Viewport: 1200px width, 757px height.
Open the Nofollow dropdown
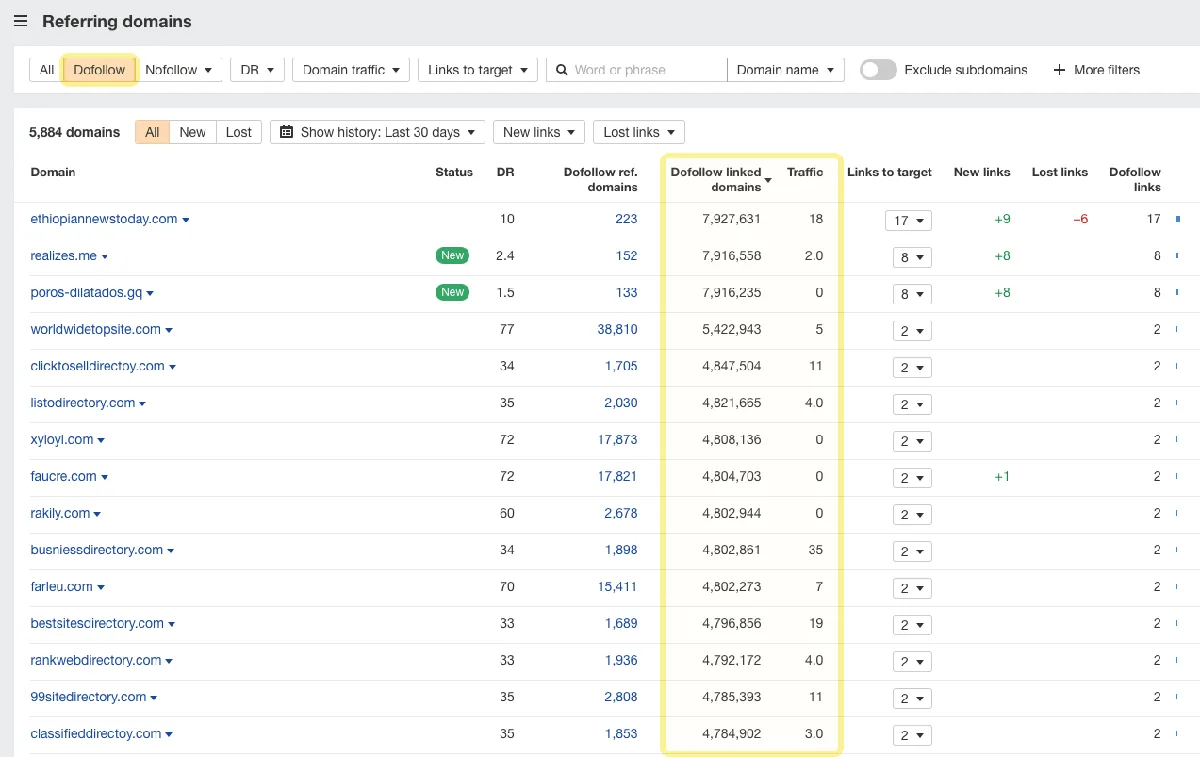coord(179,70)
